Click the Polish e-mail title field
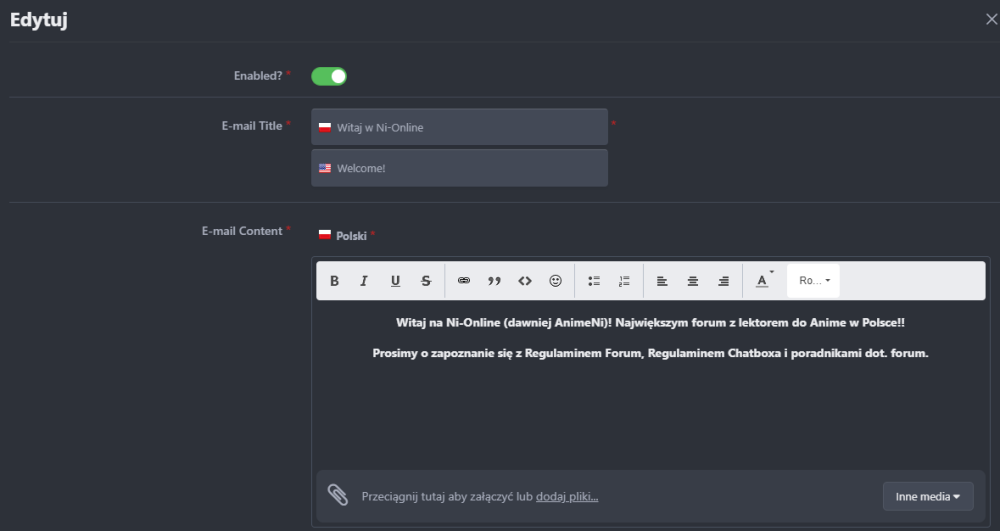Screen dimensions: 1000x531 click(459, 127)
